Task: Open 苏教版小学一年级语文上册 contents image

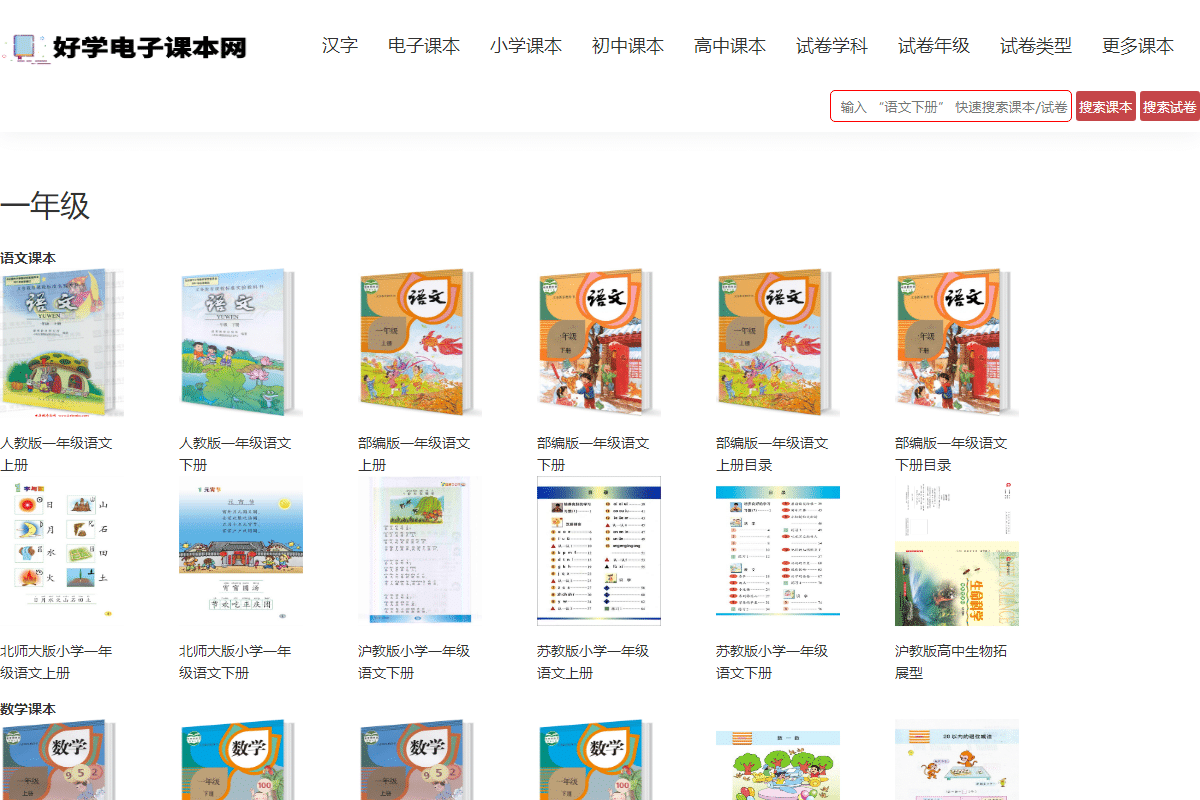Action: pos(599,550)
